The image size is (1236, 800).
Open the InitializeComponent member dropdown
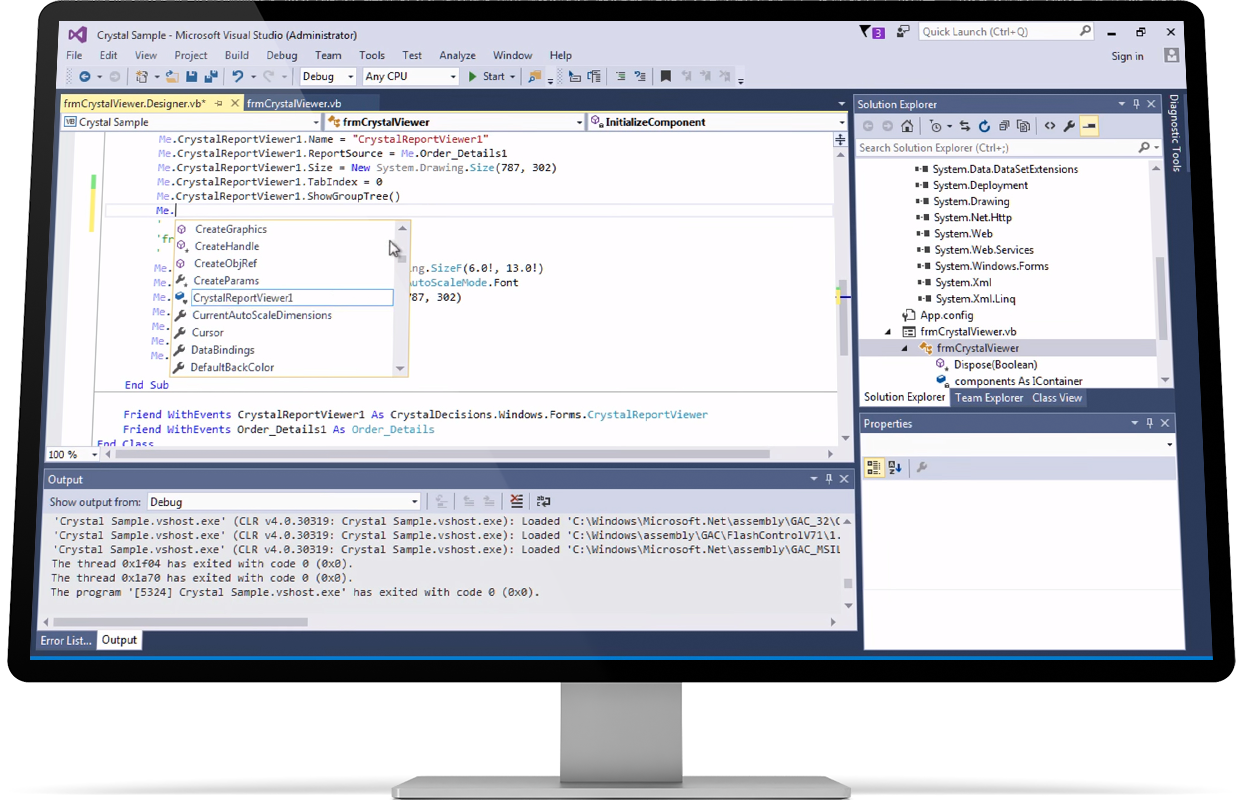pyautogui.click(x=718, y=122)
